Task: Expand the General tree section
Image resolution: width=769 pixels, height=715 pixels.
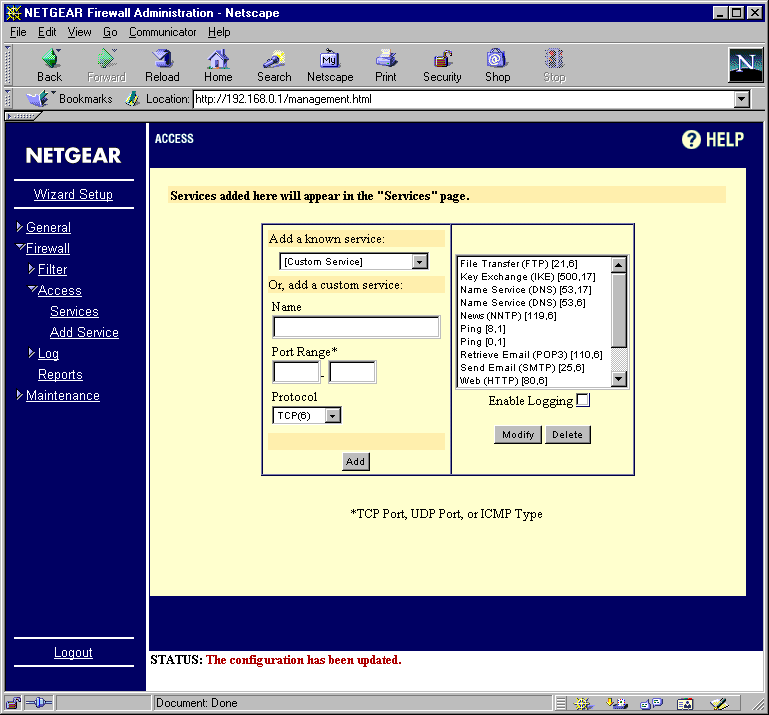Action: point(19,227)
